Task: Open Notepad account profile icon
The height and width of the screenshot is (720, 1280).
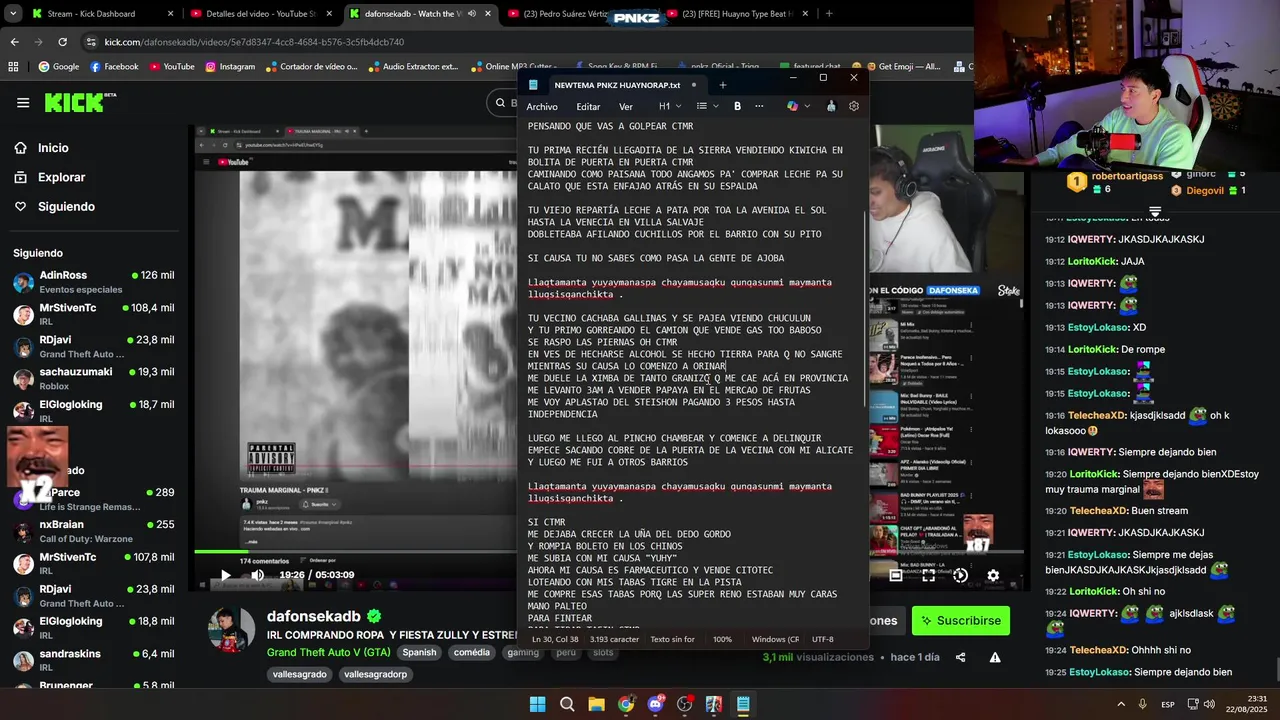Action: click(831, 106)
